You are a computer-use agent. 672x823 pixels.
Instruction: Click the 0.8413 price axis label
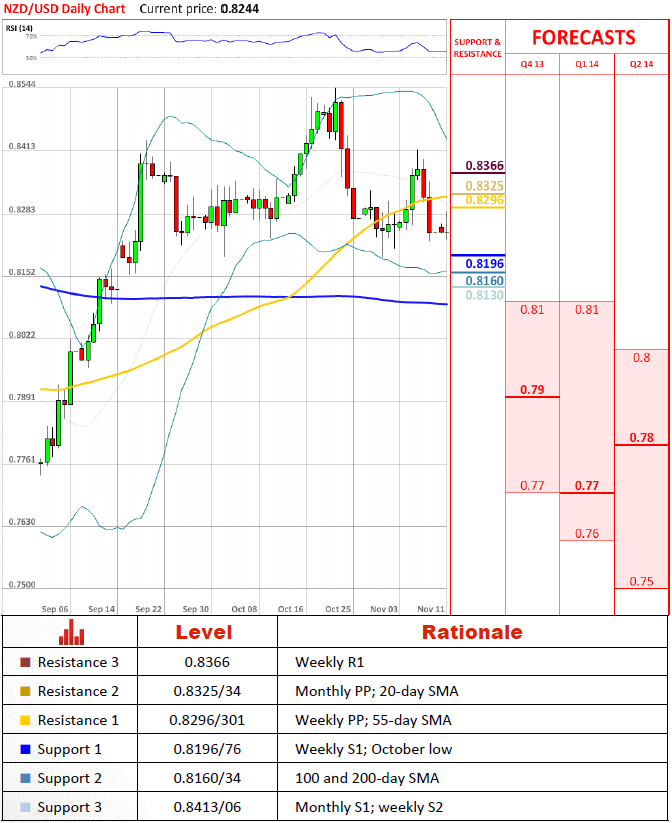pyautogui.click(x=22, y=146)
